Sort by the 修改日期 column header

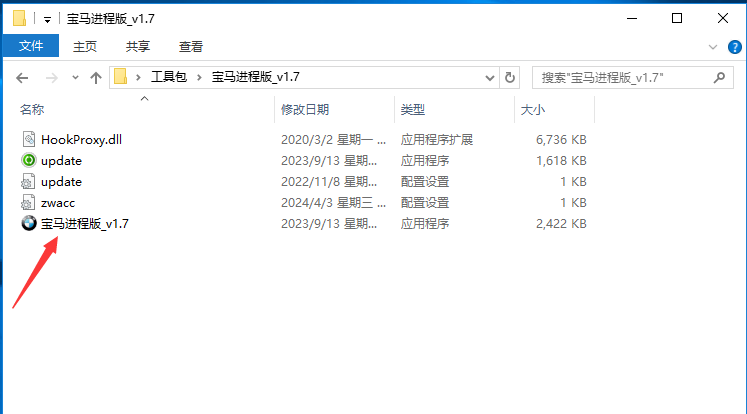point(305,110)
